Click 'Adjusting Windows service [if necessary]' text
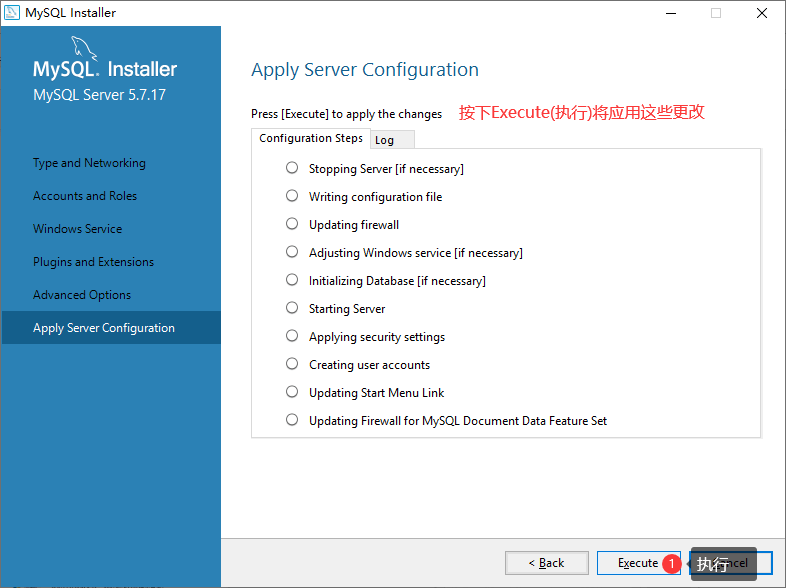786x588 pixels. point(416,253)
